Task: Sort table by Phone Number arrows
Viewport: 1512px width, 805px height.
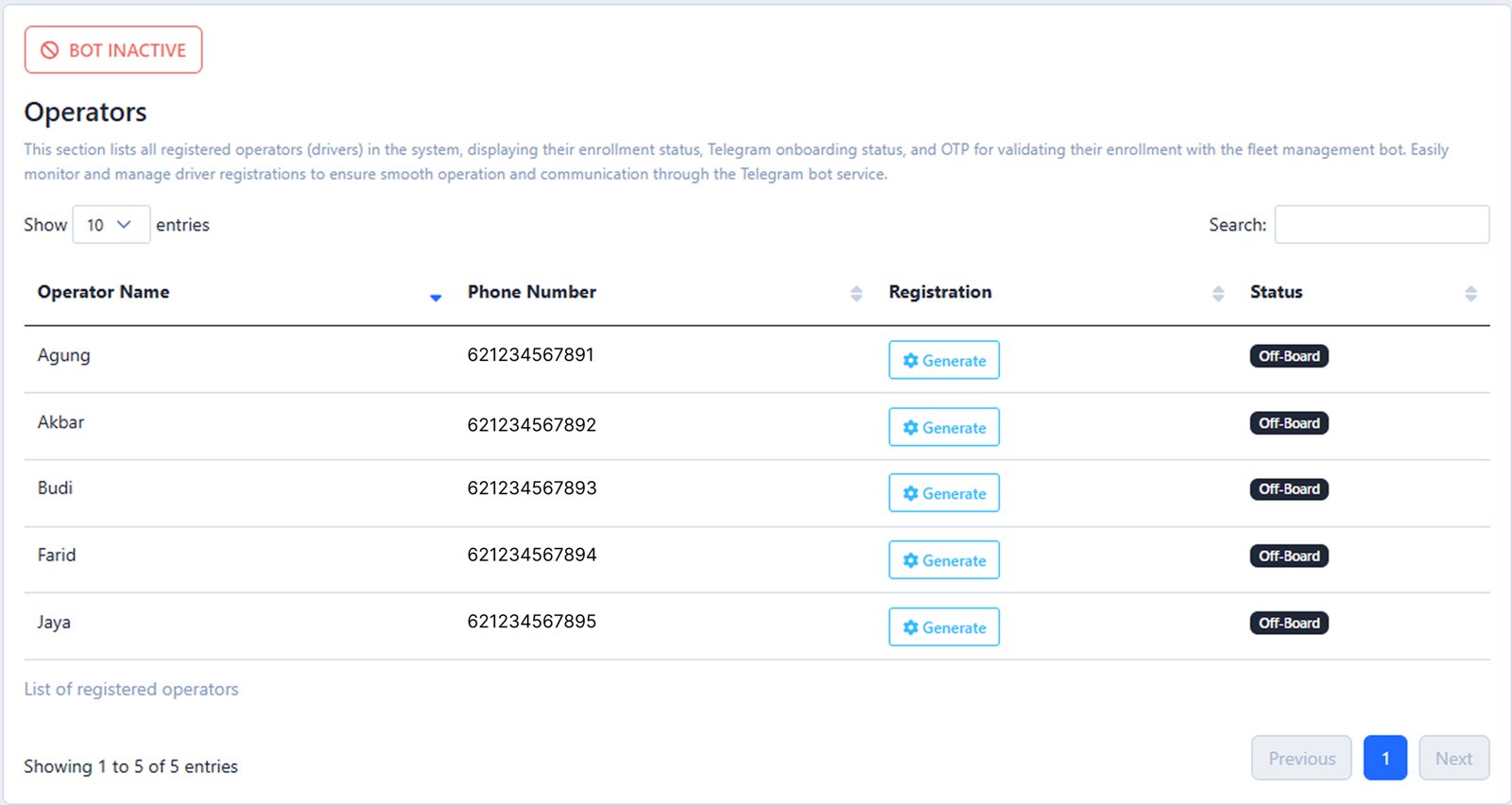Action: (x=856, y=294)
